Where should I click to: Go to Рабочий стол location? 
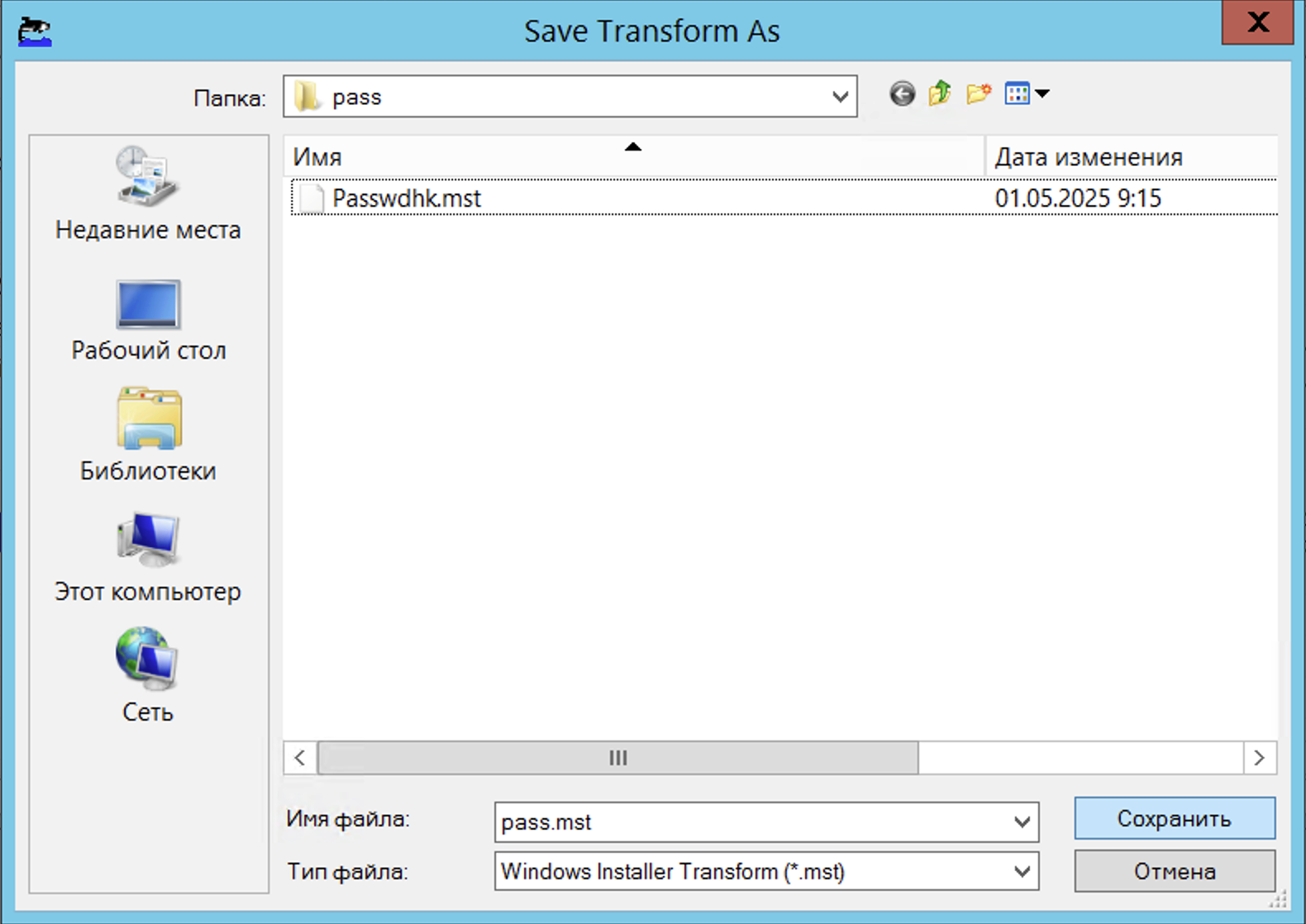(x=148, y=321)
